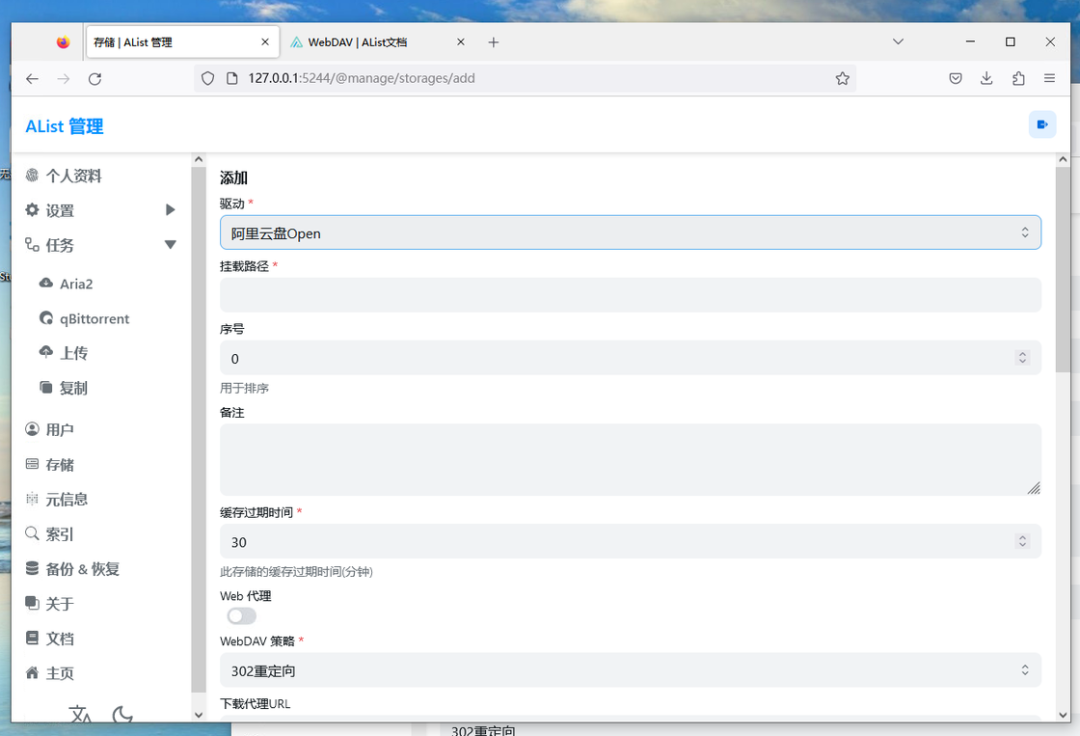Viewport: 1080px width, 736px height.
Task: Click sidebar scrollbar down arrow
Action: click(x=198, y=715)
